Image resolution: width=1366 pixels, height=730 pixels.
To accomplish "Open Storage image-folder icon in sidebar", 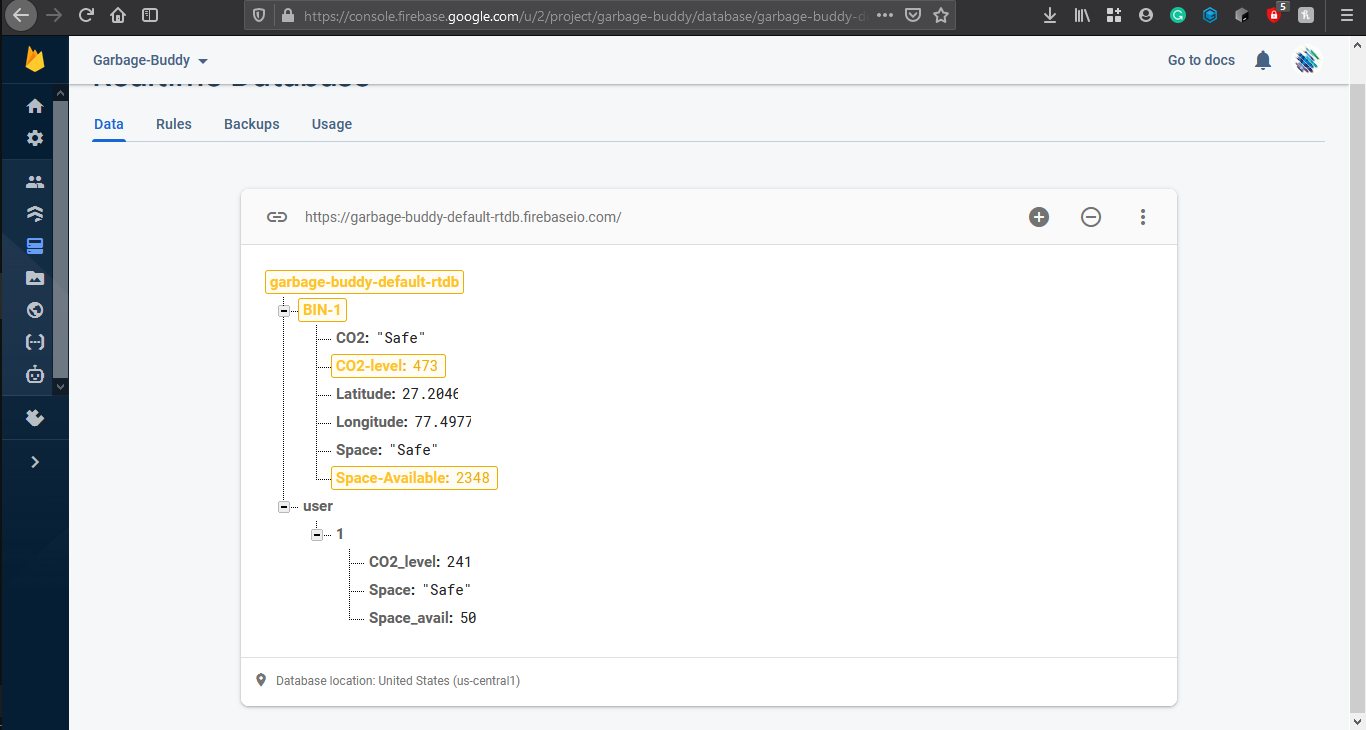I will coord(35,278).
